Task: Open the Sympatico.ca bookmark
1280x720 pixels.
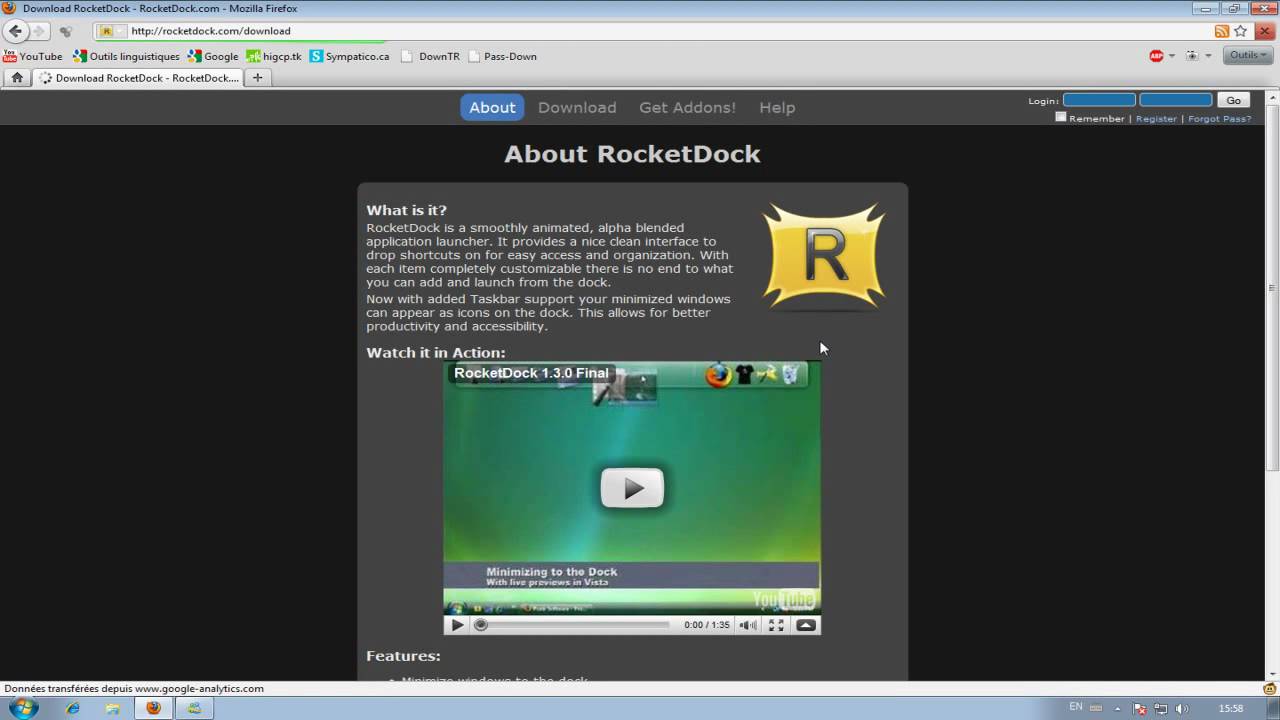Action: pyautogui.click(x=349, y=56)
